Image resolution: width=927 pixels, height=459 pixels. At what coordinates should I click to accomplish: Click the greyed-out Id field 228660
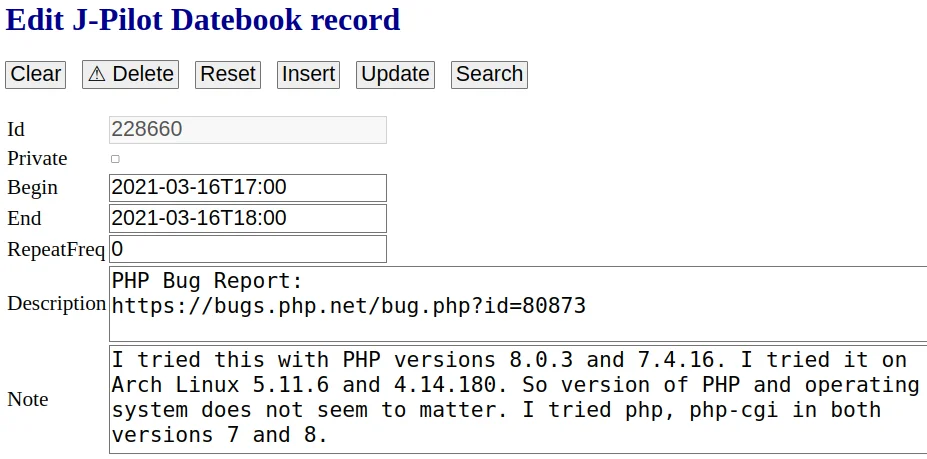247,130
